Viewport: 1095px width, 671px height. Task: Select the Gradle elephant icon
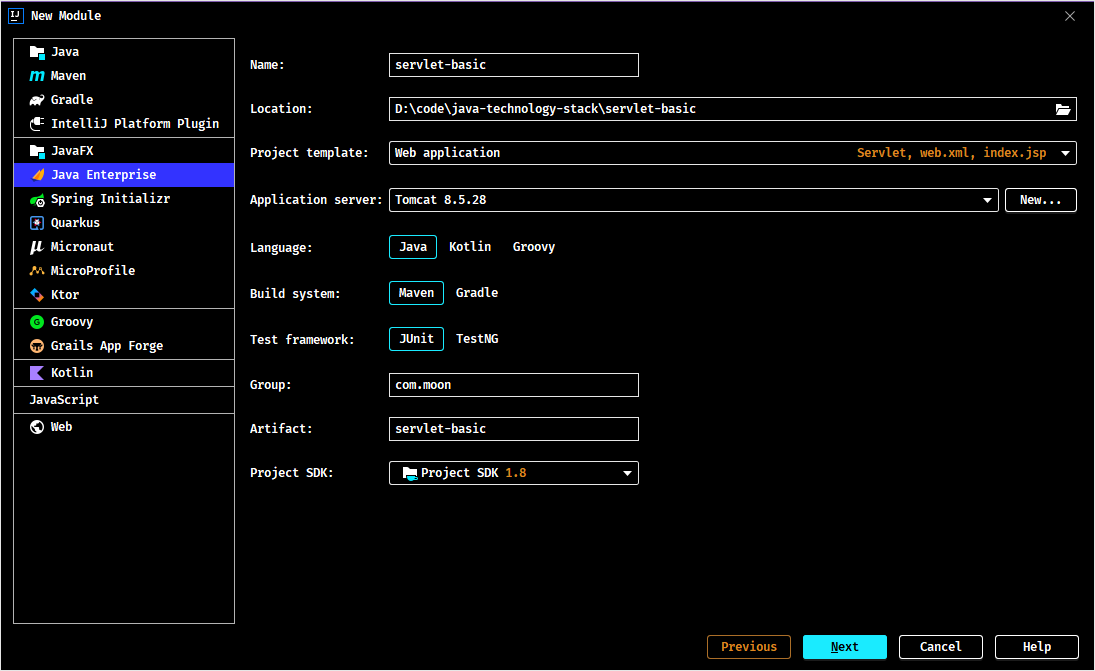click(37, 100)
